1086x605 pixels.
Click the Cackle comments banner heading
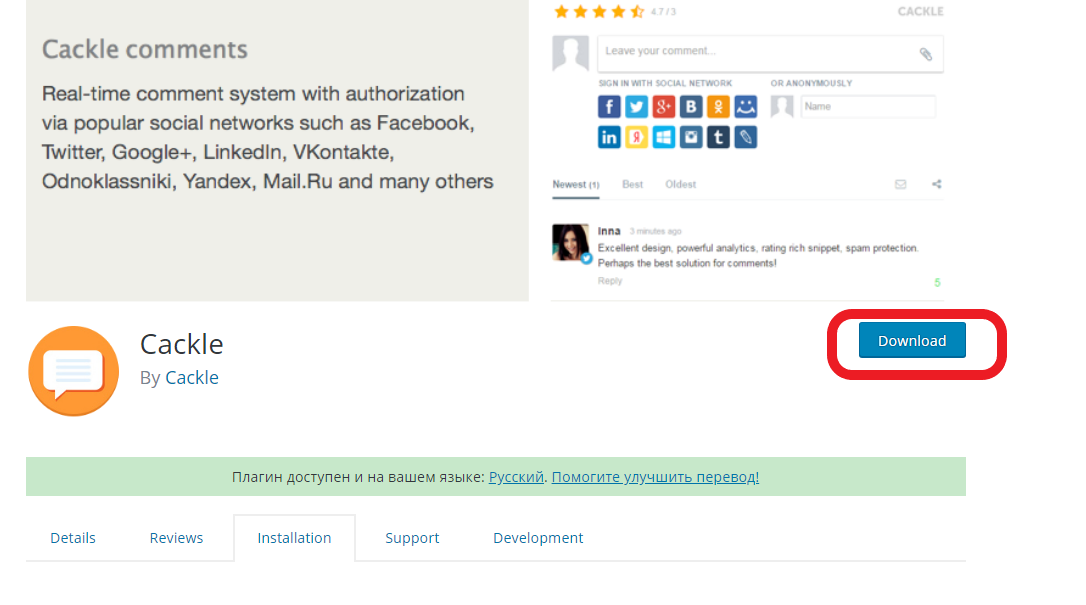click(x=145, y=50)
